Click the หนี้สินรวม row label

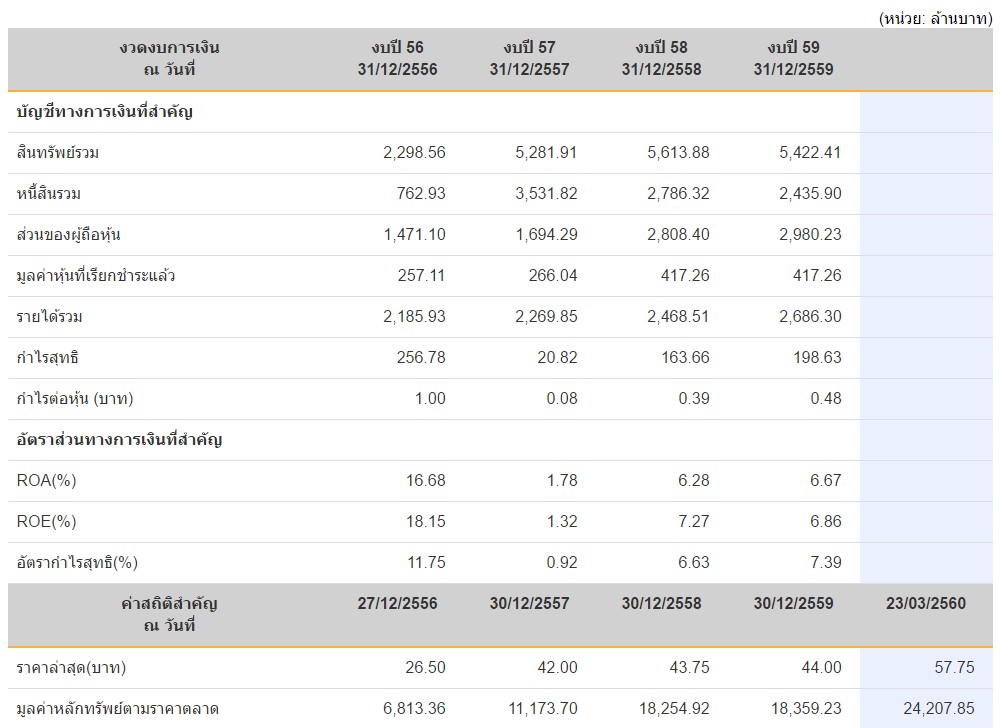(x=52, y=194)
